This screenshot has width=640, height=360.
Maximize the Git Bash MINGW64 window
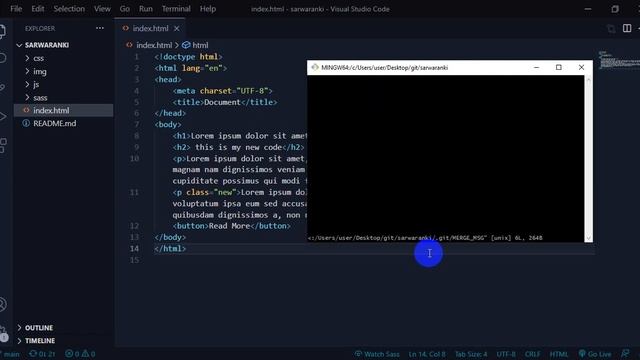coord(559,67)
